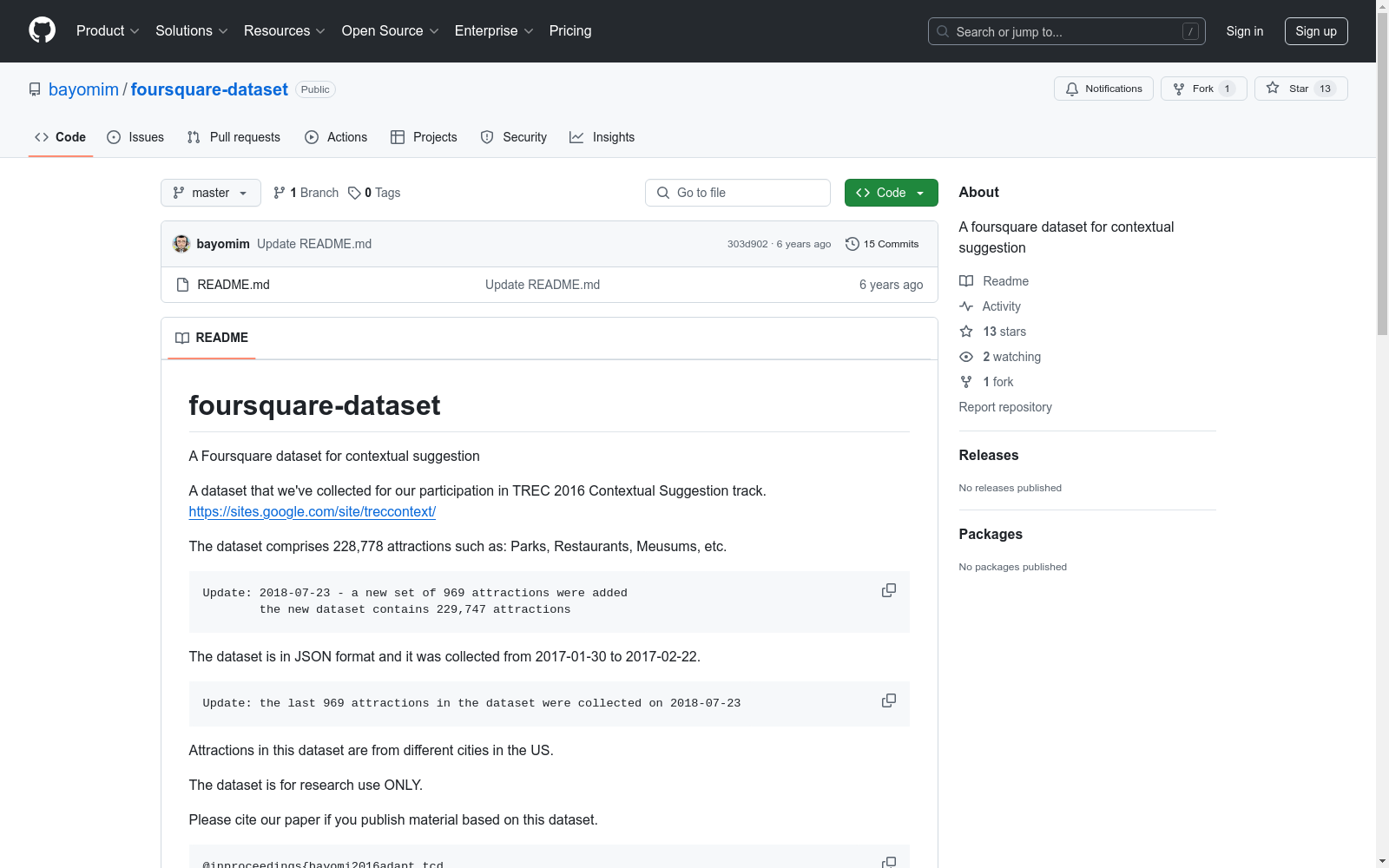This screenshot has width=1389, height=868.
Task: Open commit 303d902
Action: point(747,244)
